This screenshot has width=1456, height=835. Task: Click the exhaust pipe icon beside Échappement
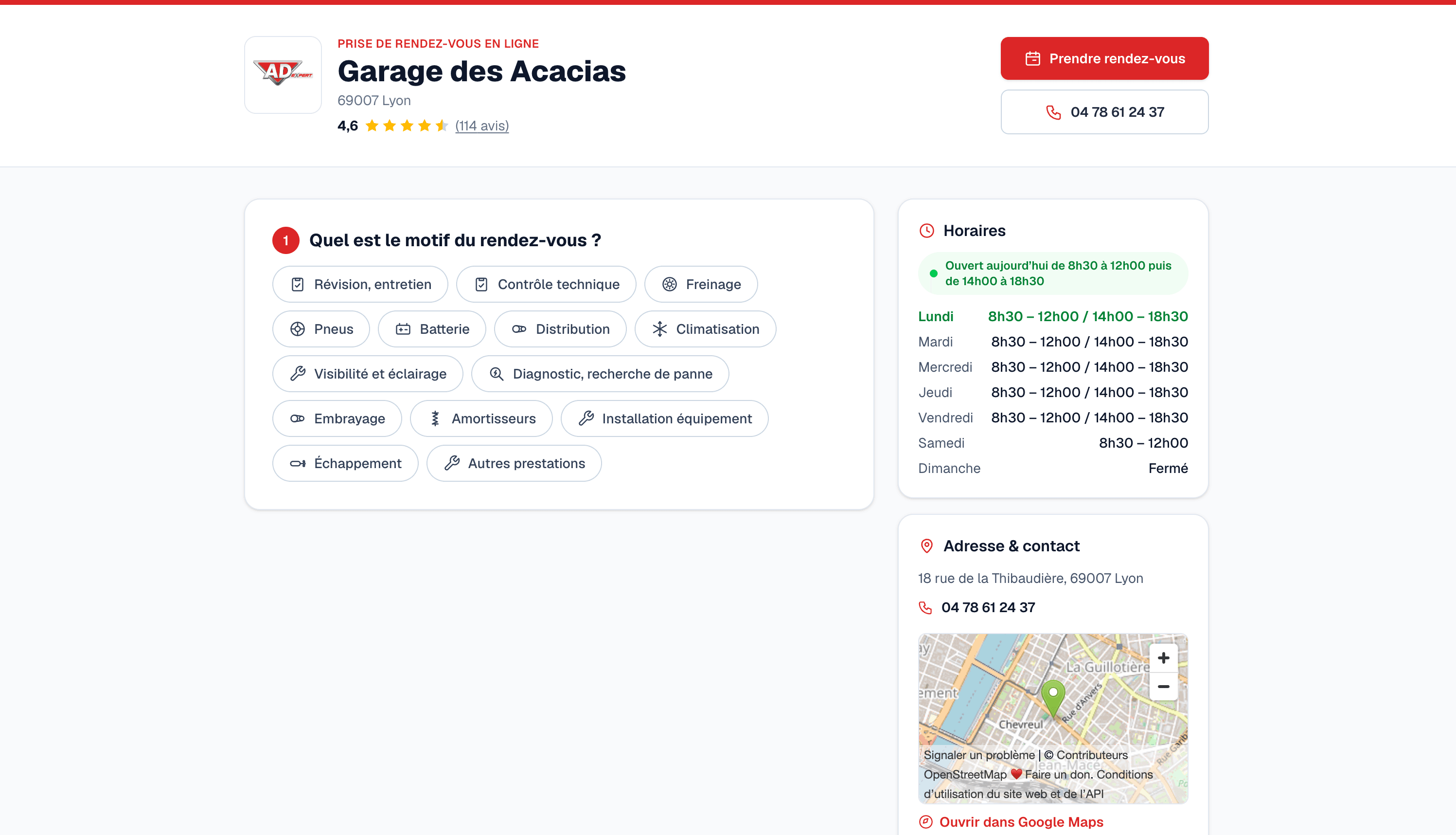(x=298, y=463)
